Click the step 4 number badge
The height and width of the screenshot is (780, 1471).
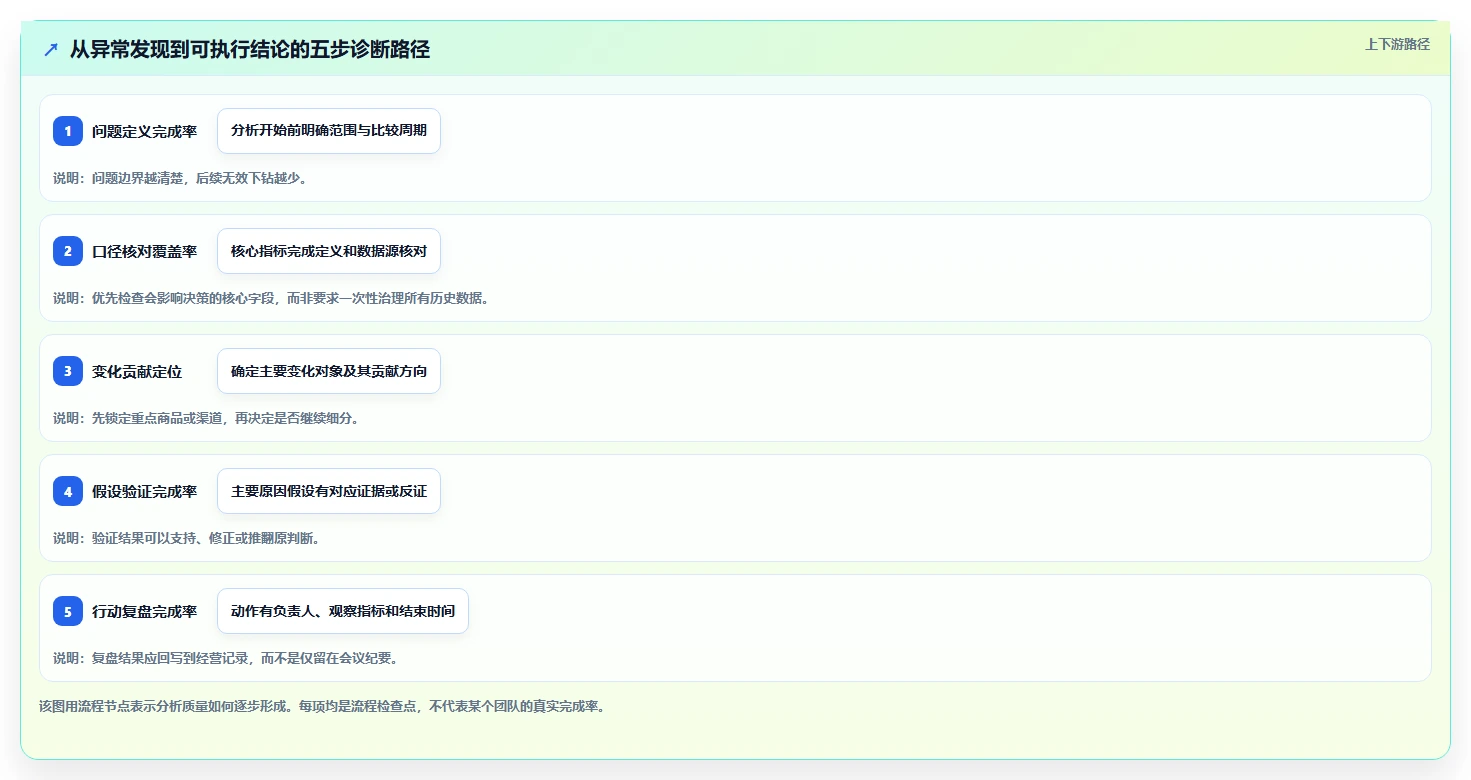point(68,491)
